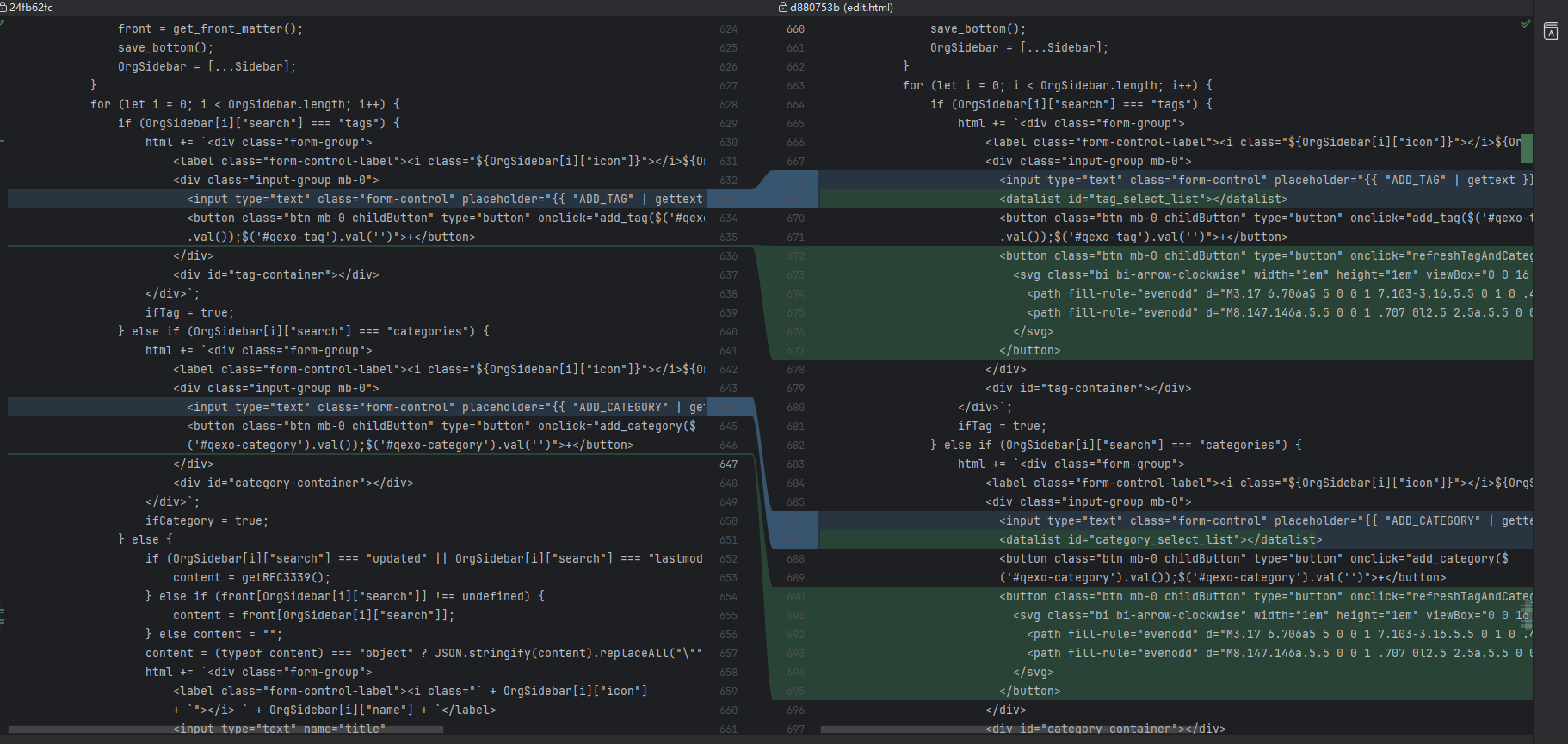The height and width of the screenshot is (744, 1568).
Task: Click the left ADD_CATEGORY input line
Action: (445, 408)
